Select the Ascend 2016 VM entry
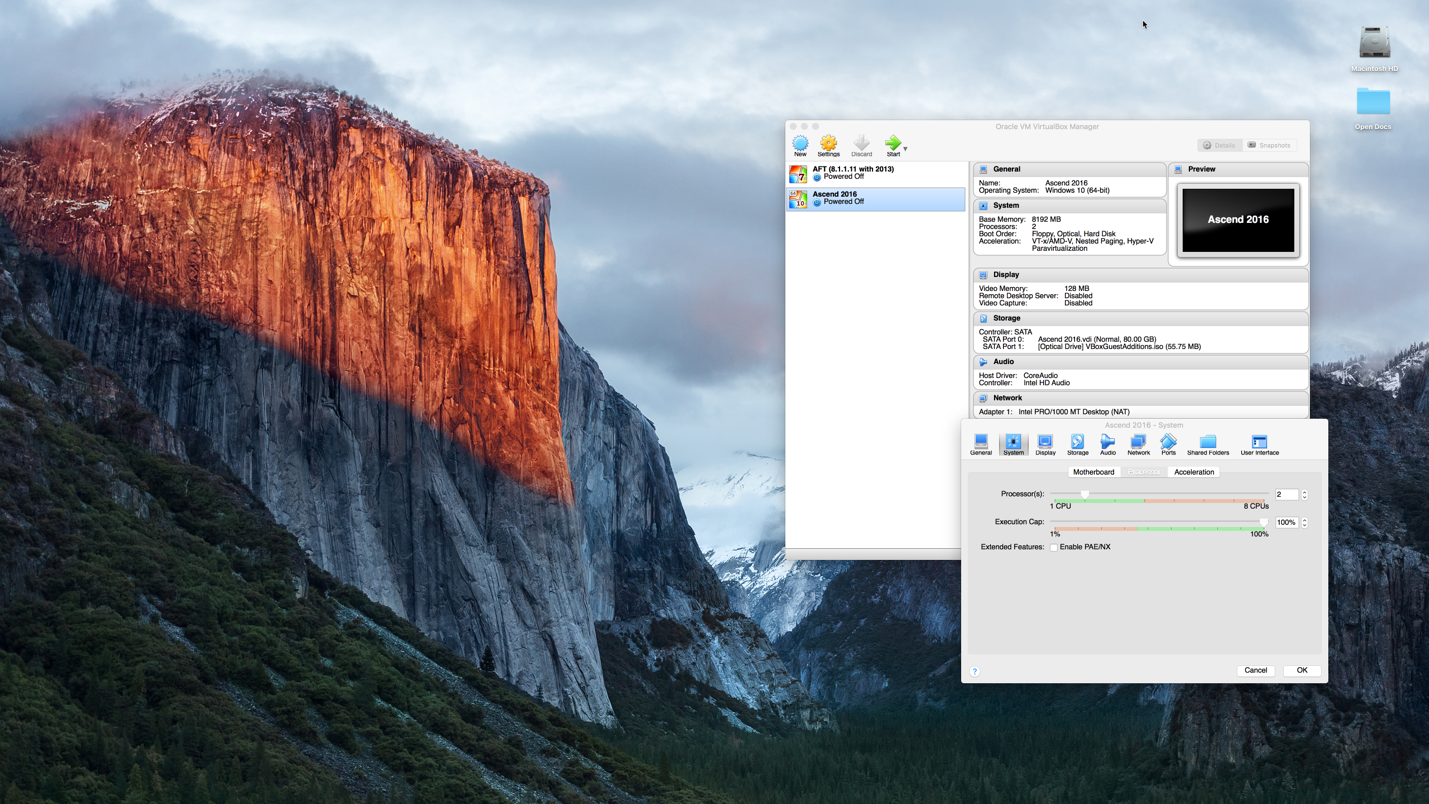Image resolution: width=1429 pixels, height=804 pixels. pos(876,198)
